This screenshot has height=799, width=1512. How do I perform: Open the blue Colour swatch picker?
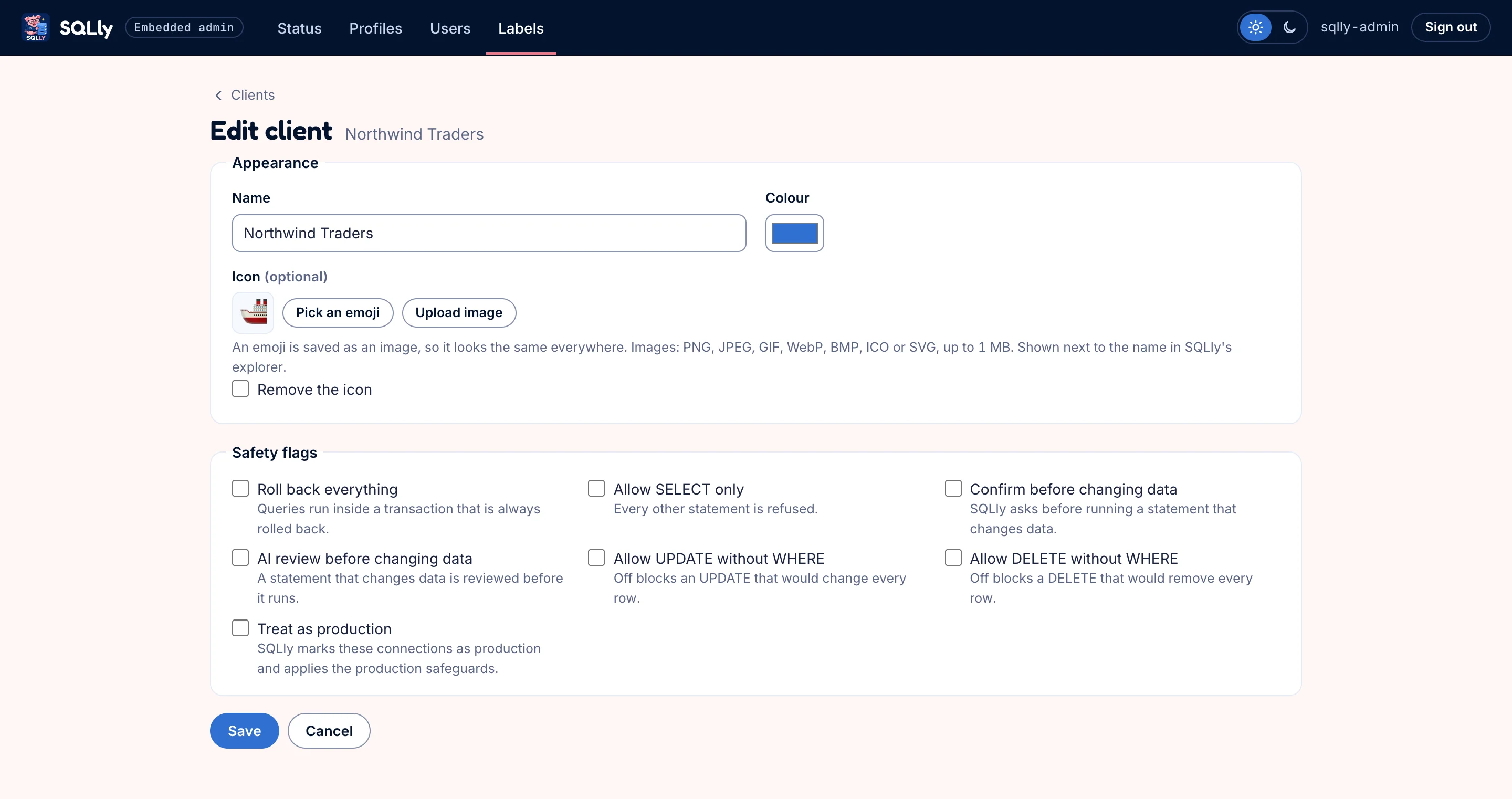pyautogui.click(x=795, y=233)
